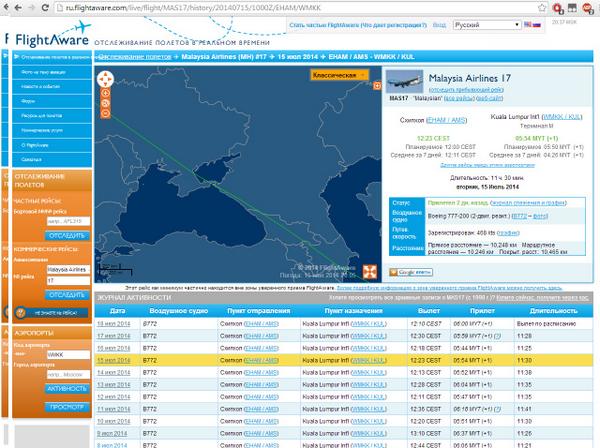Screen dimensions: 600x448
Task: Click the ПРОСМОТР button
Action: [67, 407]
